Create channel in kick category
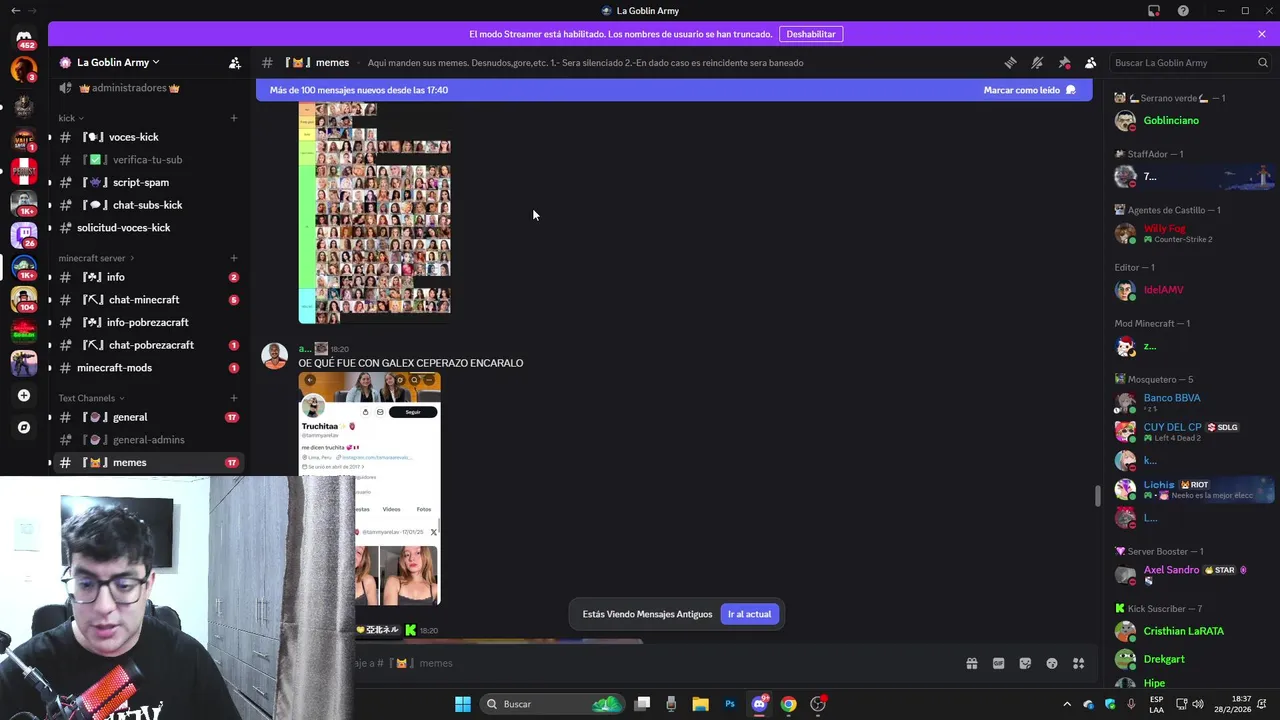The image size is (1280, 720). click(234, 118)
